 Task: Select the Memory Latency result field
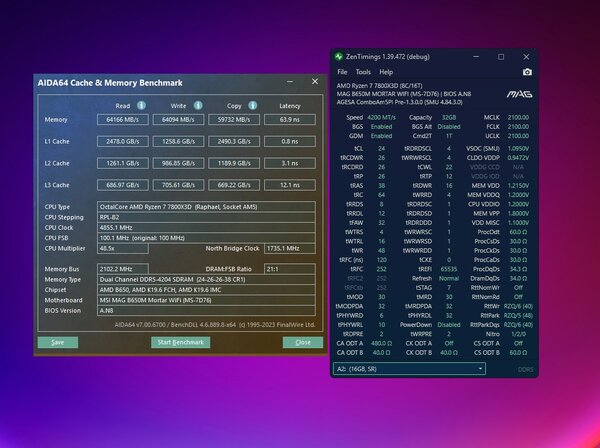click(x=290, y=119)
